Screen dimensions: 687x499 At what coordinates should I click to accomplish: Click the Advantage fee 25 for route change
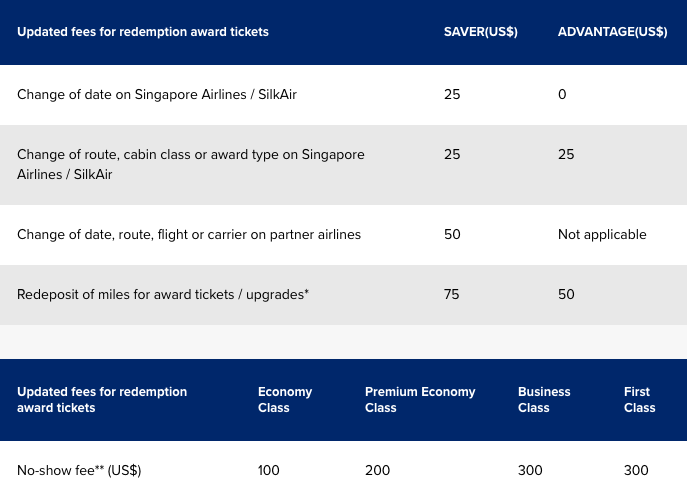(566, 155)
